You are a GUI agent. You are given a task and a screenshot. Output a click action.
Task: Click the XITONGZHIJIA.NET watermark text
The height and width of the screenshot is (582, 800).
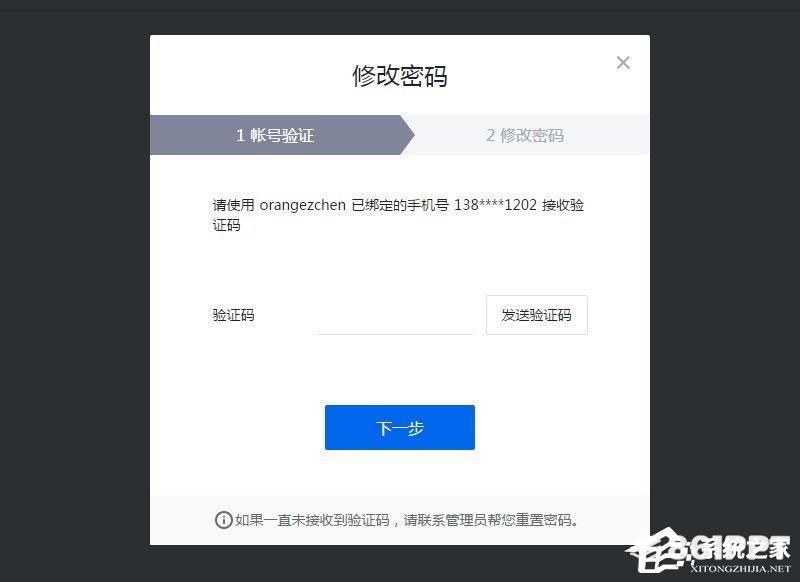coord(740,568)
